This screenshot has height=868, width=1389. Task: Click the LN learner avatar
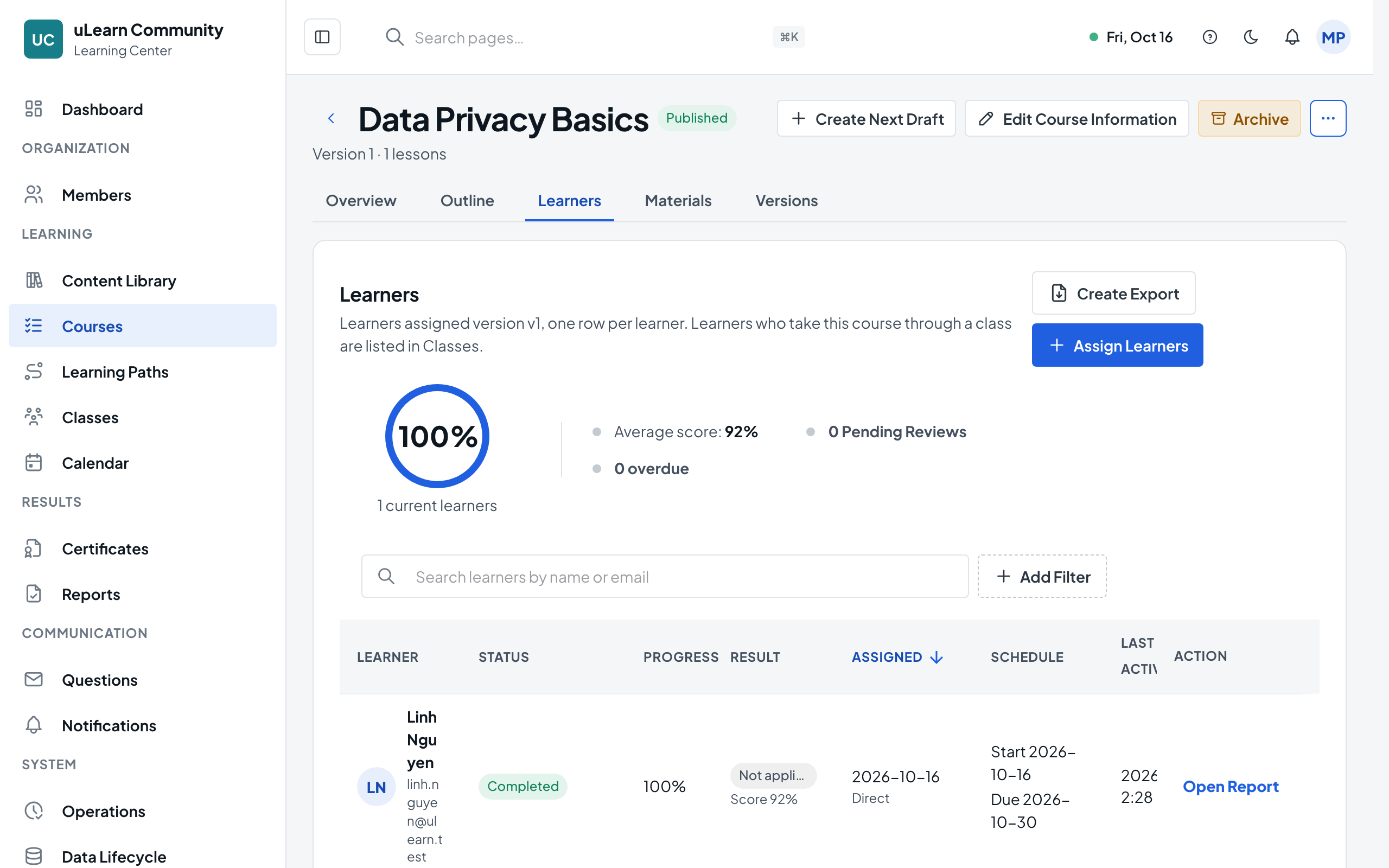(376, 787)
